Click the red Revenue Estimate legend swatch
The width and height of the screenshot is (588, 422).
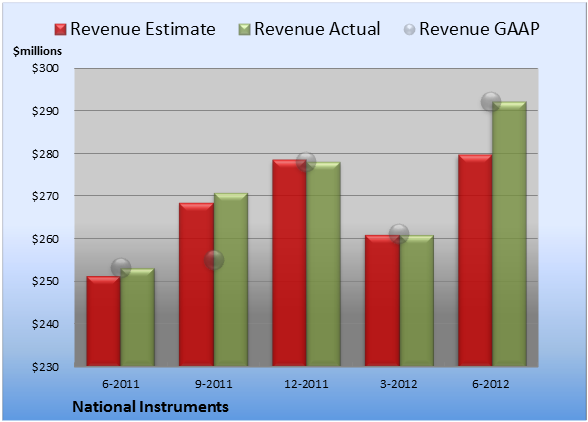coord(60,29)
